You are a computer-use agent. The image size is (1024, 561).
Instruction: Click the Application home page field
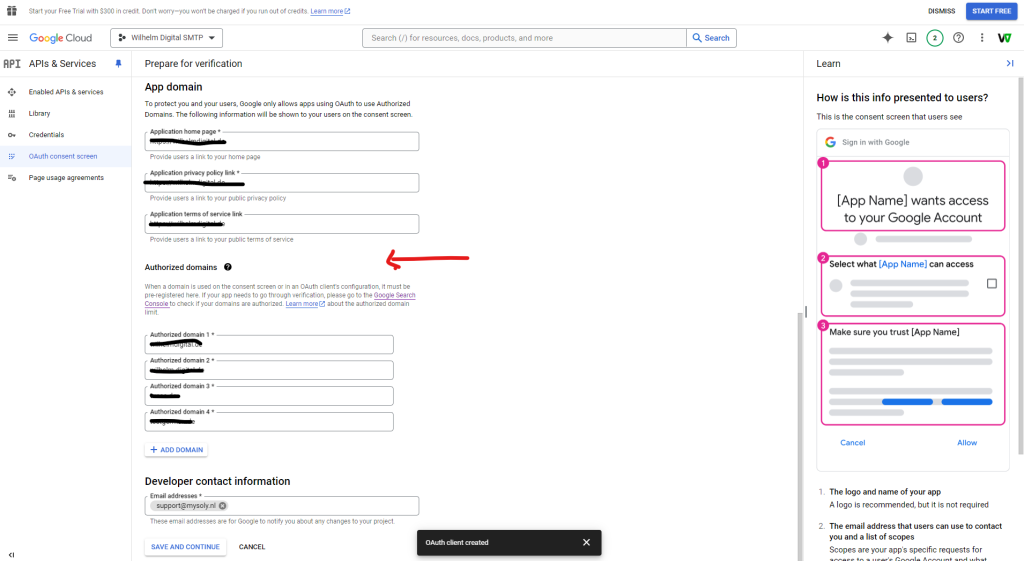pos(281,141)
